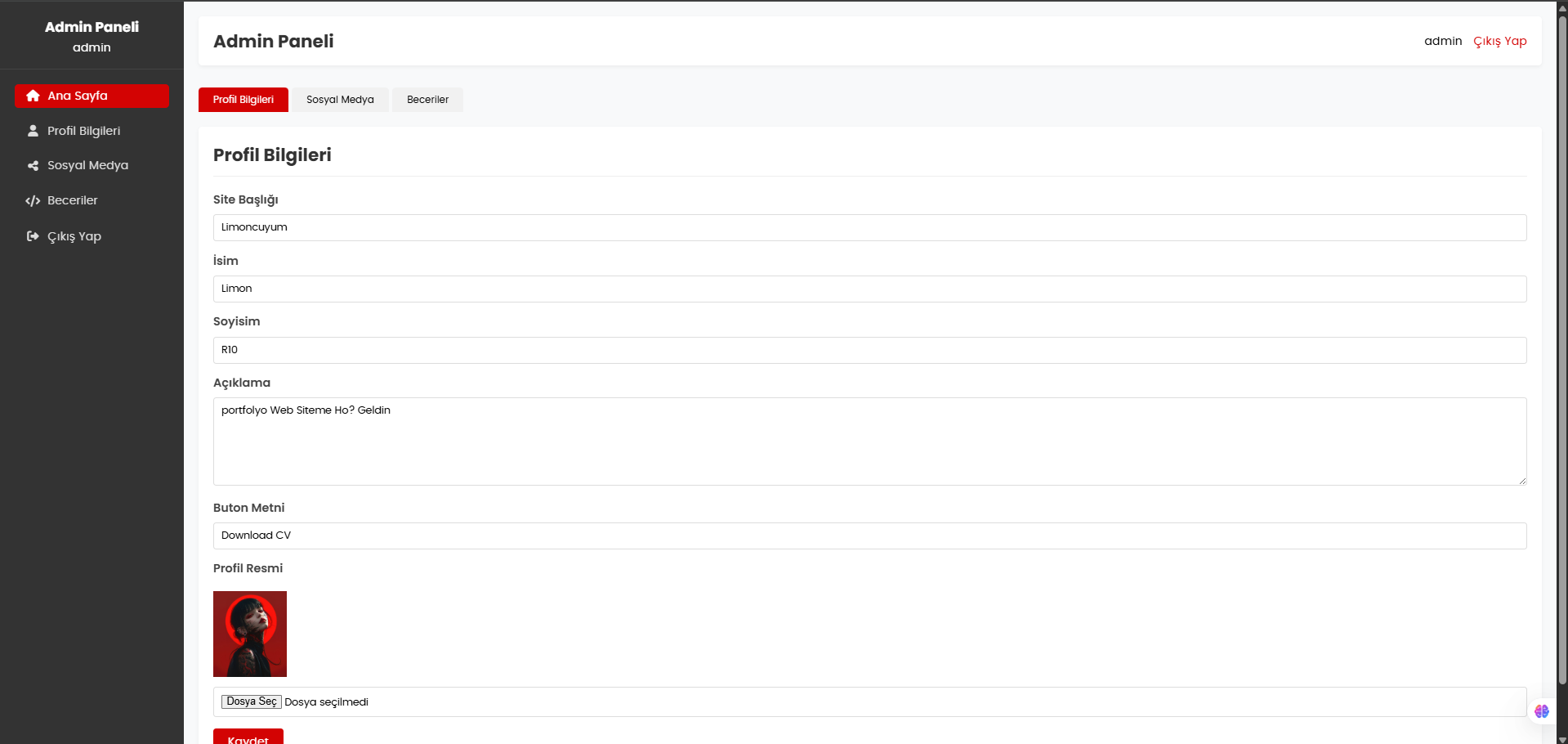Image resolution: width=1568 pixels, height=744 pixels.
Task: Click the red Çıkış Yap link in header
Action: [x=1499, y=42]
